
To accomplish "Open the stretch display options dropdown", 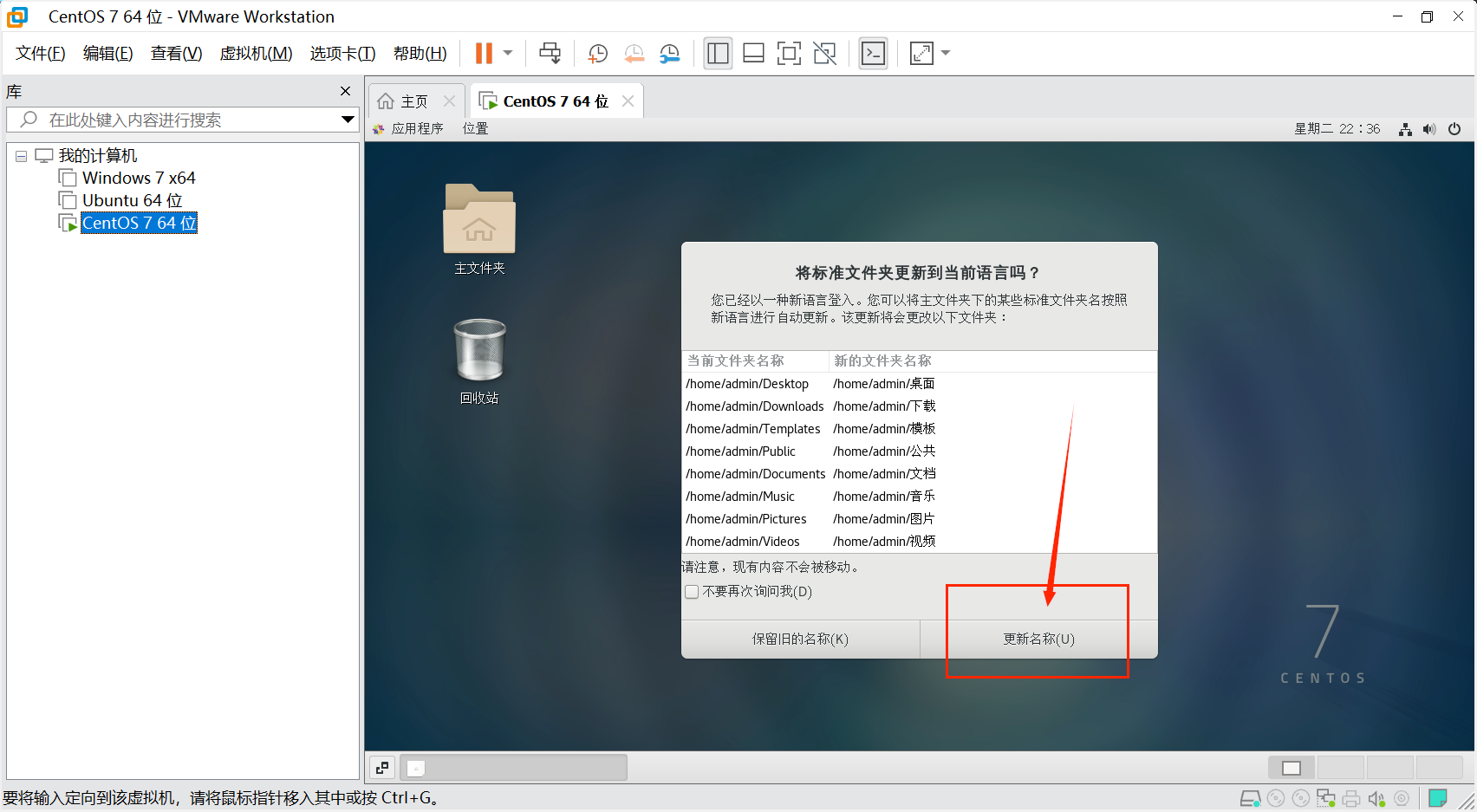I will point(946,53).
